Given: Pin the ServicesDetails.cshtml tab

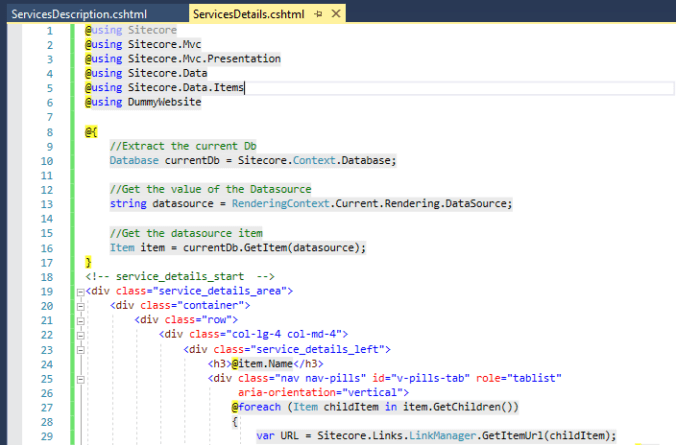Looking at the screenshot, I should [320, 14].
